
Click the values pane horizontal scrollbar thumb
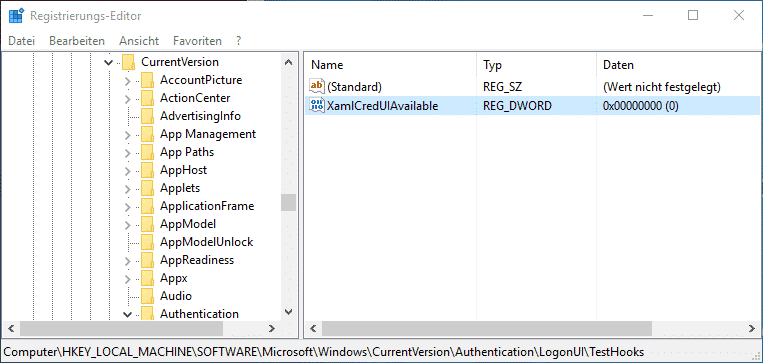pos(487,328)
